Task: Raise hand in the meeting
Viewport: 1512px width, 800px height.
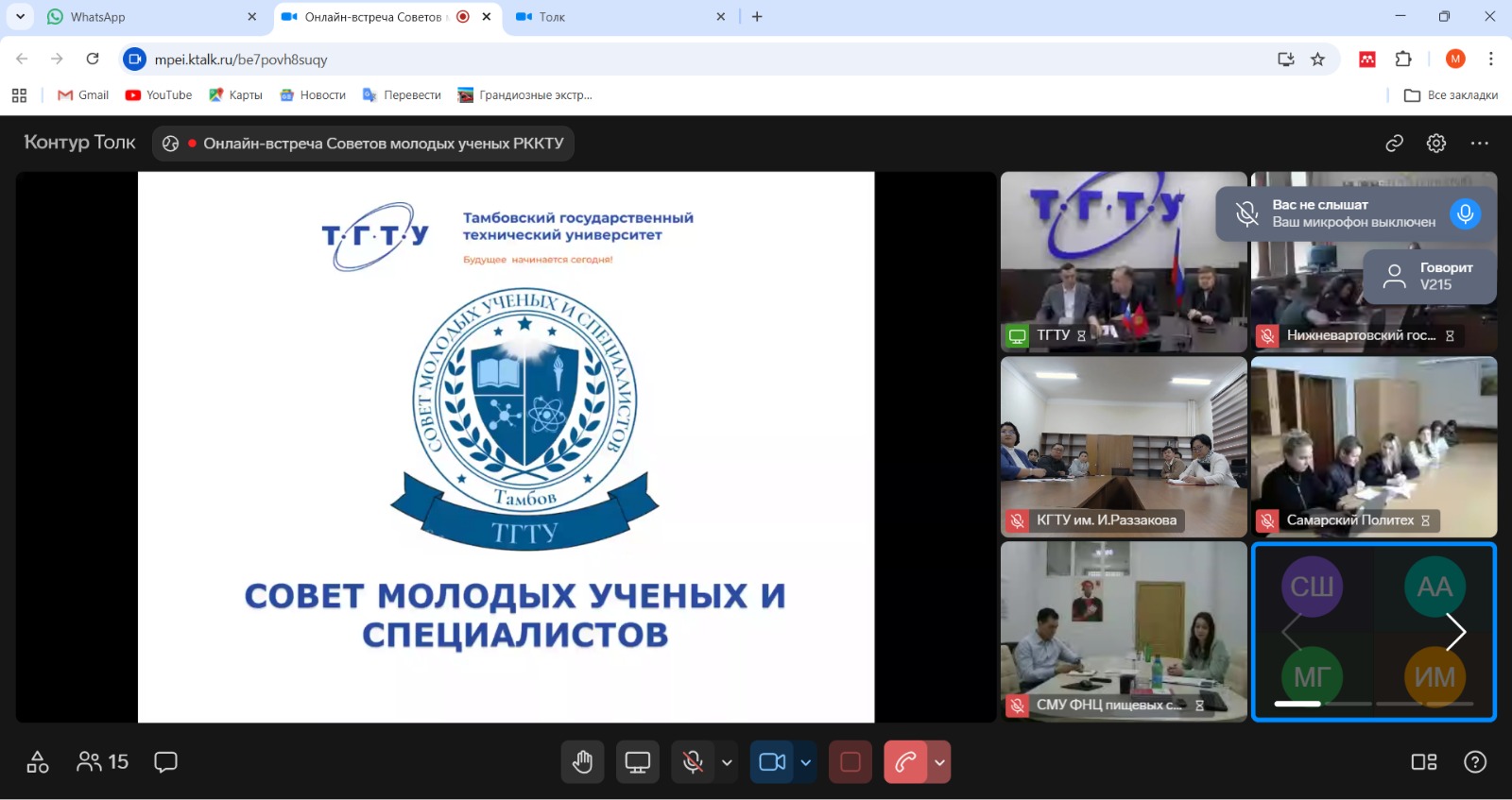Action: (x=582, y=762)
